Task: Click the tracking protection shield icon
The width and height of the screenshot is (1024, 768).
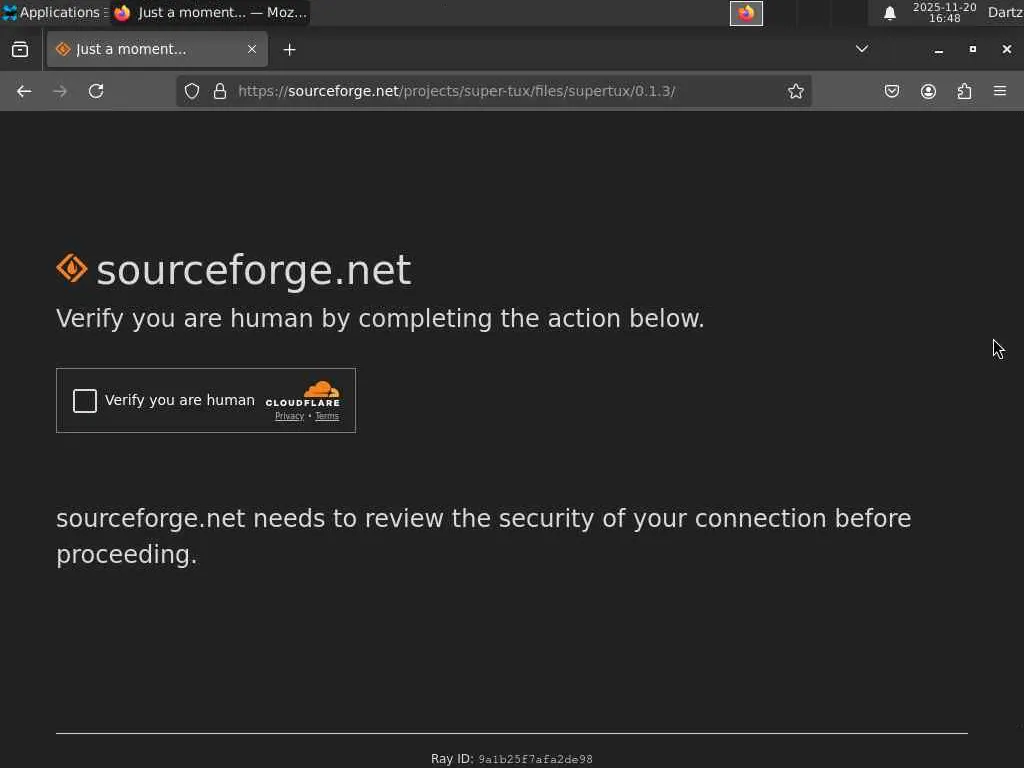Action: (192, 91)
